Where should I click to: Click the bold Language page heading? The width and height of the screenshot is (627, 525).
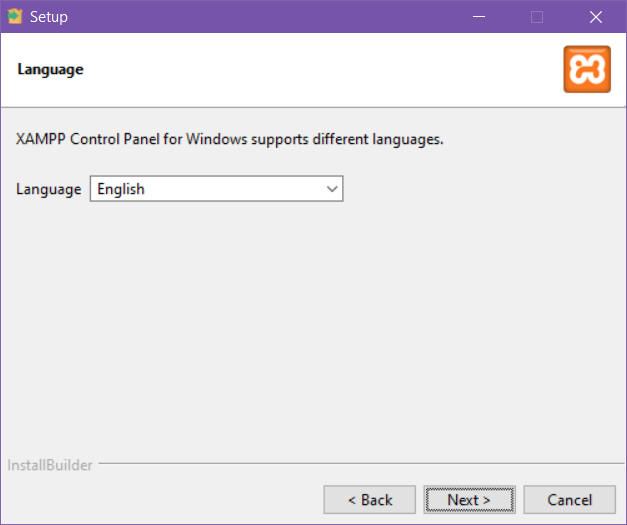pyautogui.click(x=50, y=69)
